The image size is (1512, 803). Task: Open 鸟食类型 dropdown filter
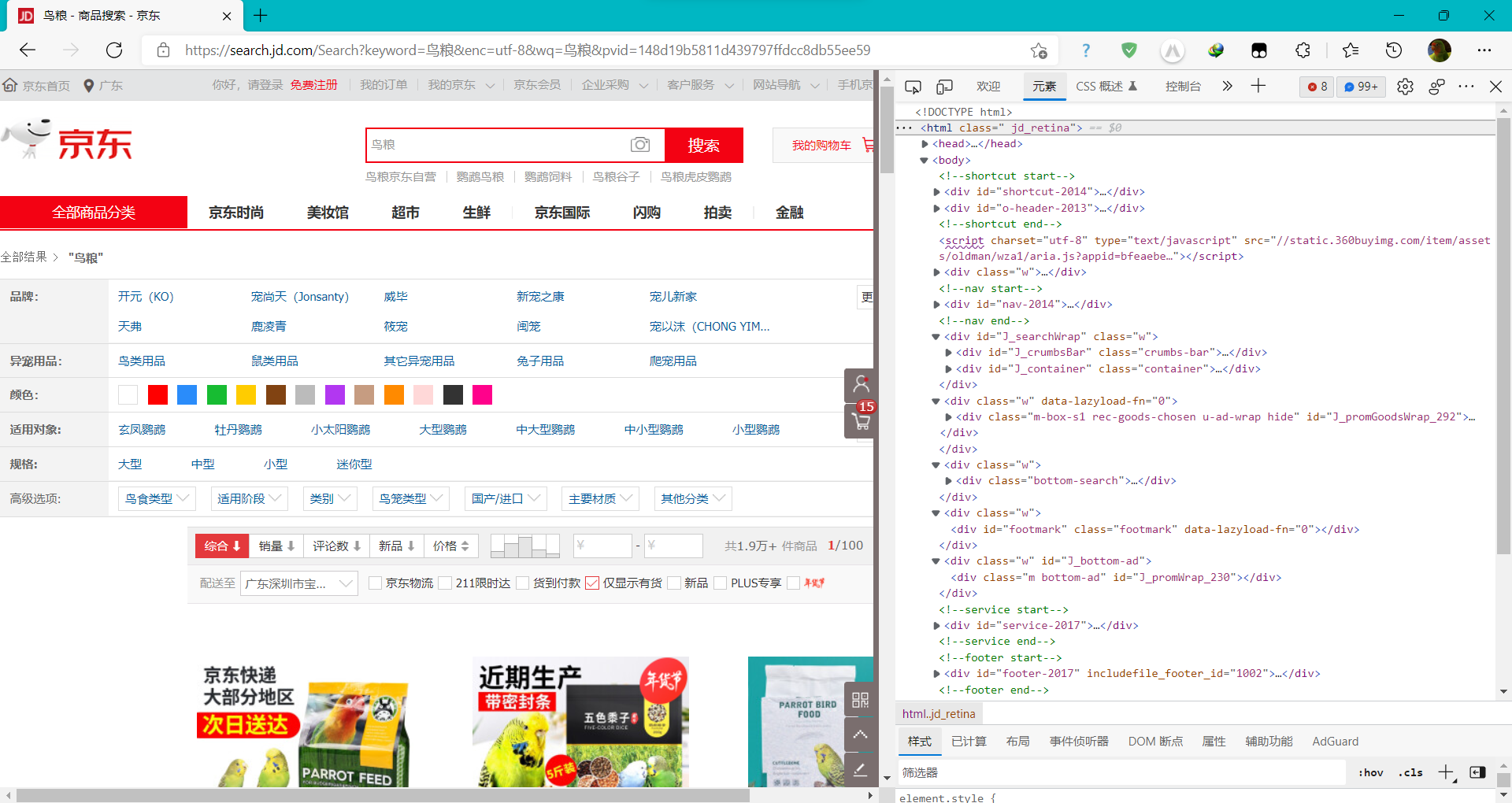tap(157, 498)
